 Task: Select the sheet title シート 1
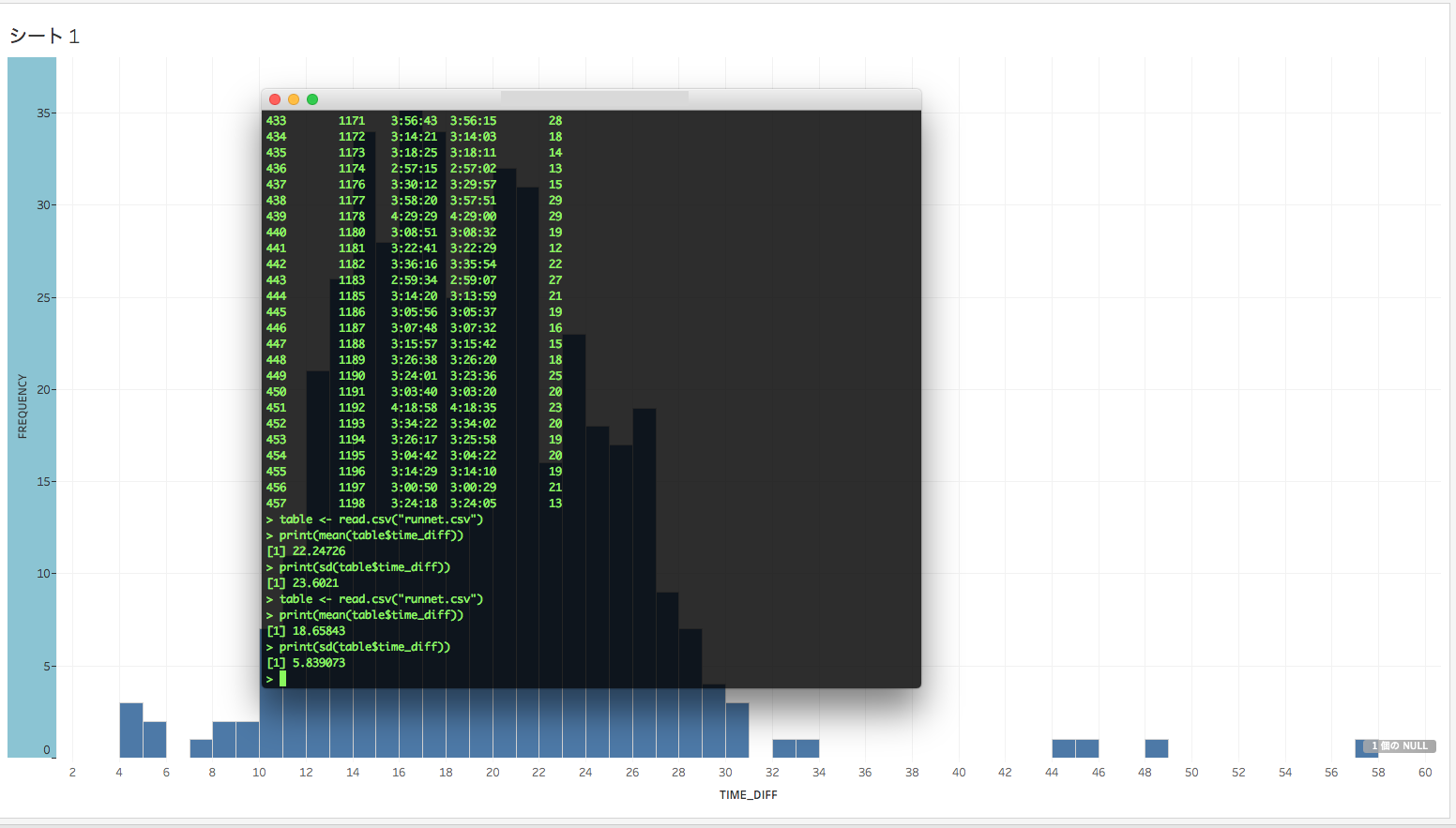click(x=45, y=37)
